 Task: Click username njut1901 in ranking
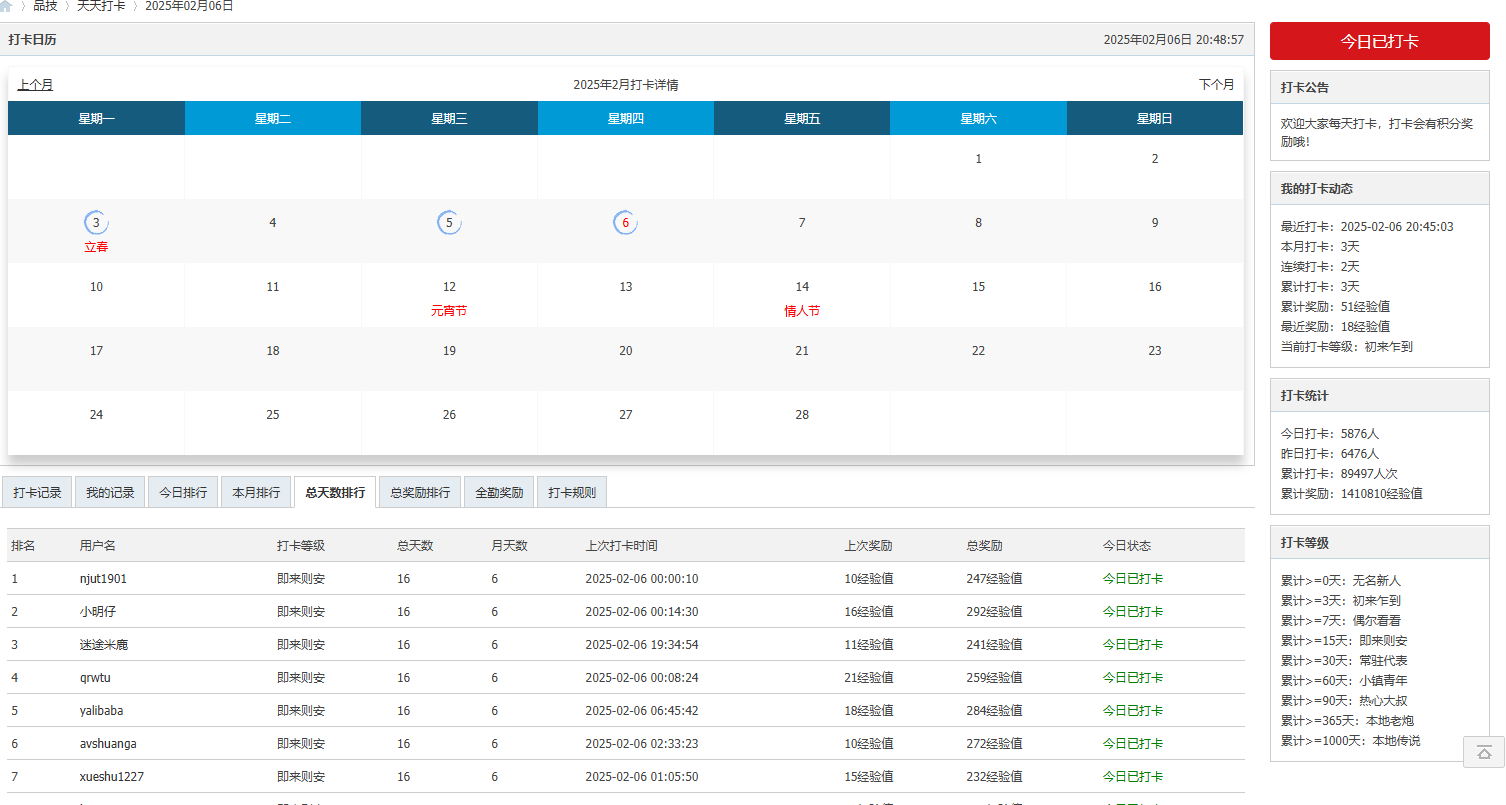pyautogui.click(x=103, y=579)
